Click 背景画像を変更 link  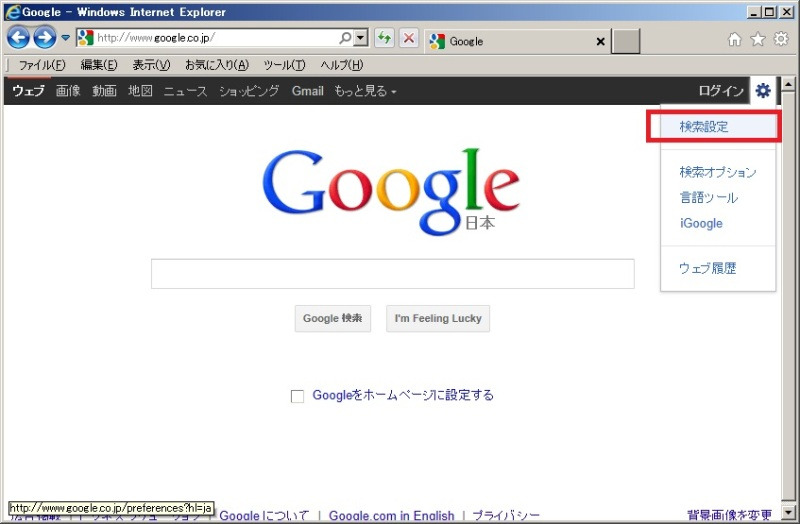[x=730, y=515]
